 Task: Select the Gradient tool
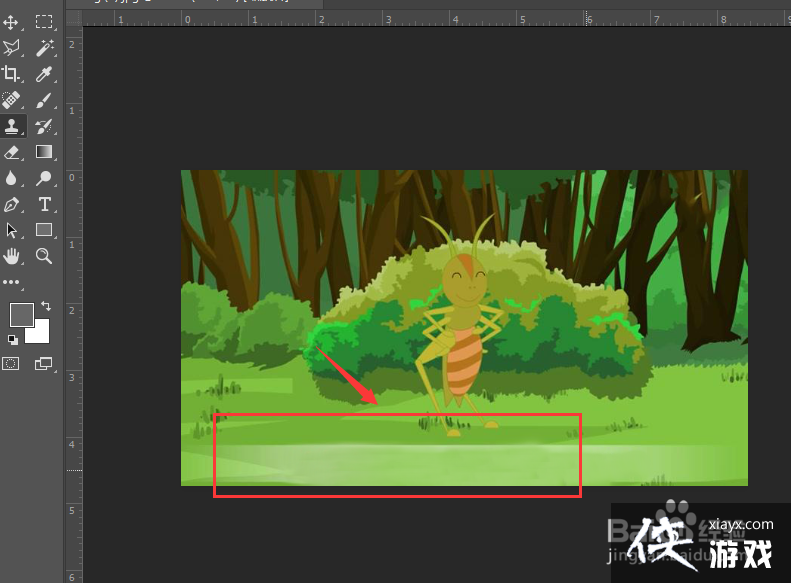44,152
